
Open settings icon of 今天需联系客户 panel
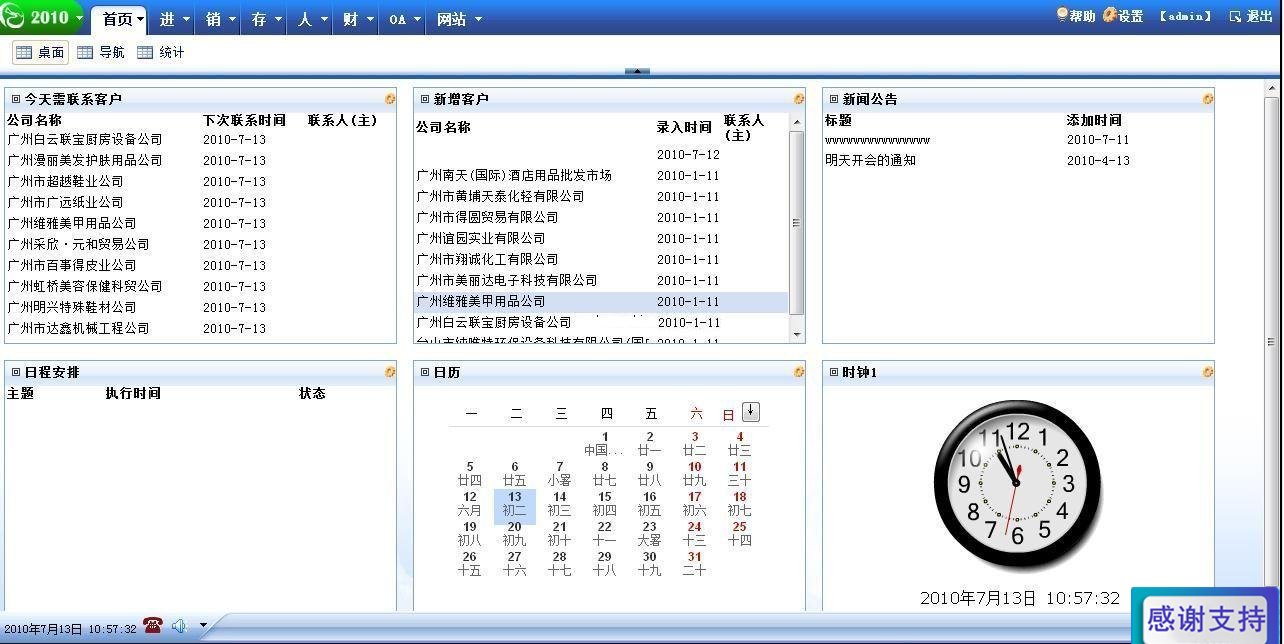tap(390, 99)
